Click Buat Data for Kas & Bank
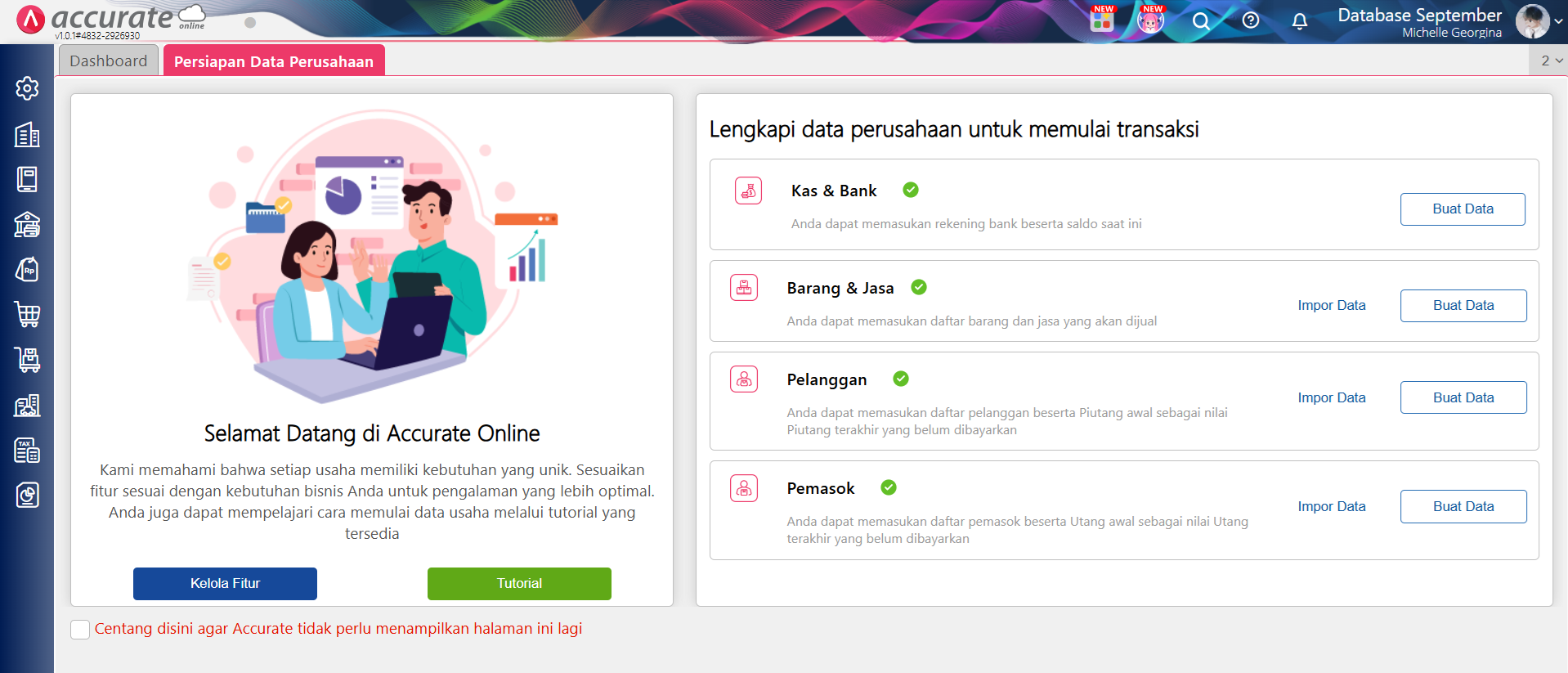Image resolution: width=1568 pixels, height=673 pixels. (x=1463, y=209)
